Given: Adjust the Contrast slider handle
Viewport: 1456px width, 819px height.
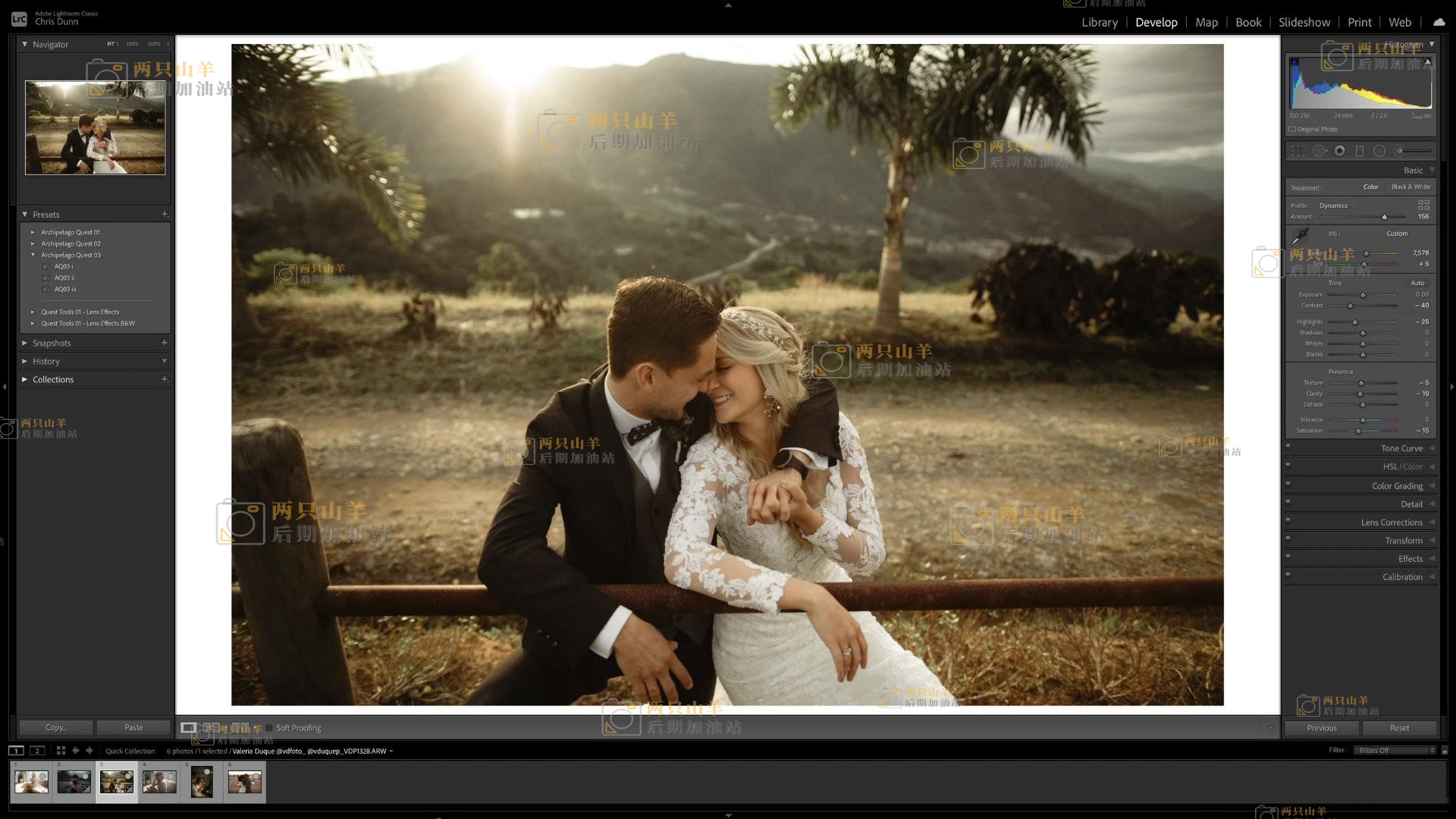Looking at the screenshot, I should point(1350,306).
